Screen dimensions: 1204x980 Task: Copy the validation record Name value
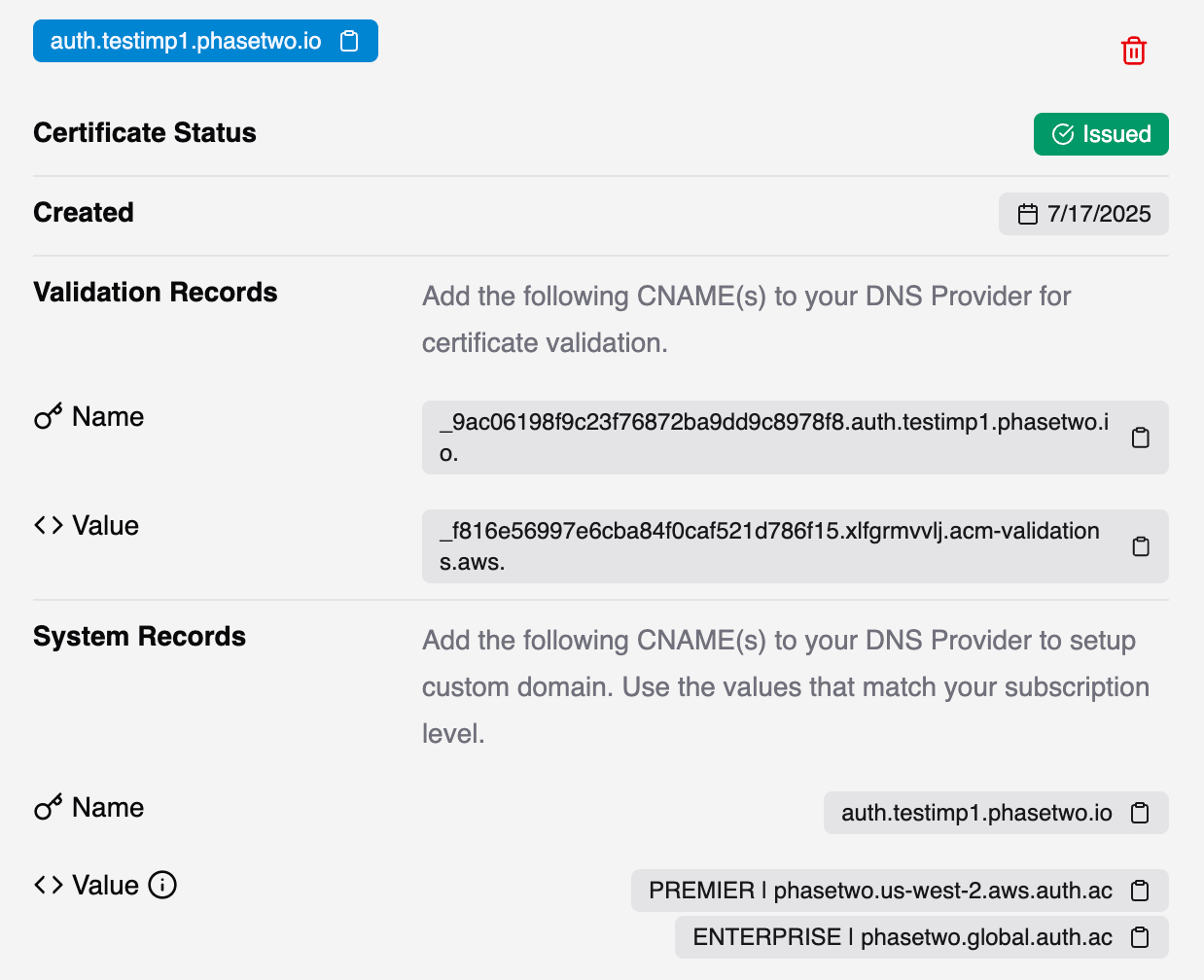(x=1141, y=437)
